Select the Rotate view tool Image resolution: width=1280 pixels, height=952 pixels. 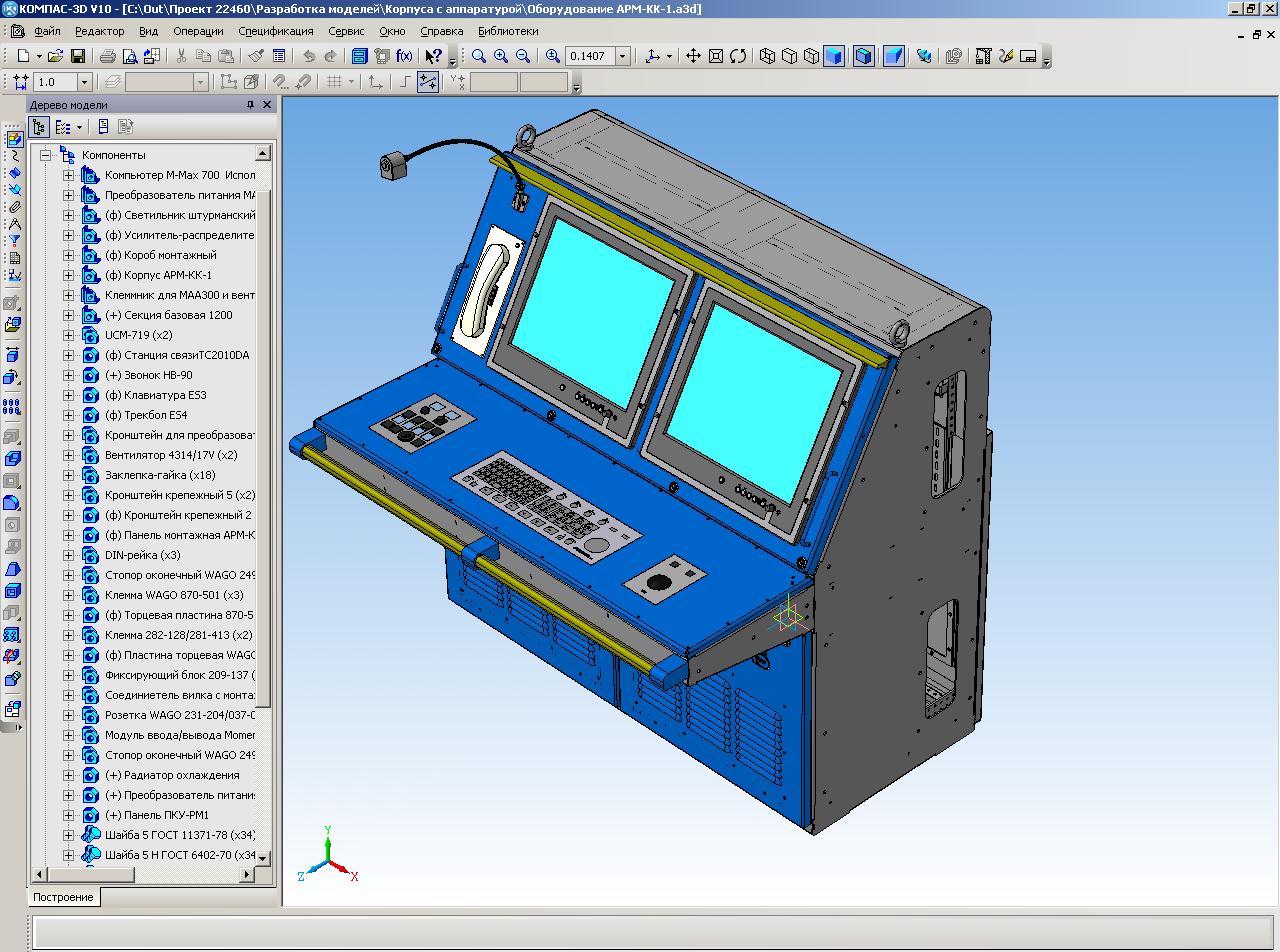[738, 56]
